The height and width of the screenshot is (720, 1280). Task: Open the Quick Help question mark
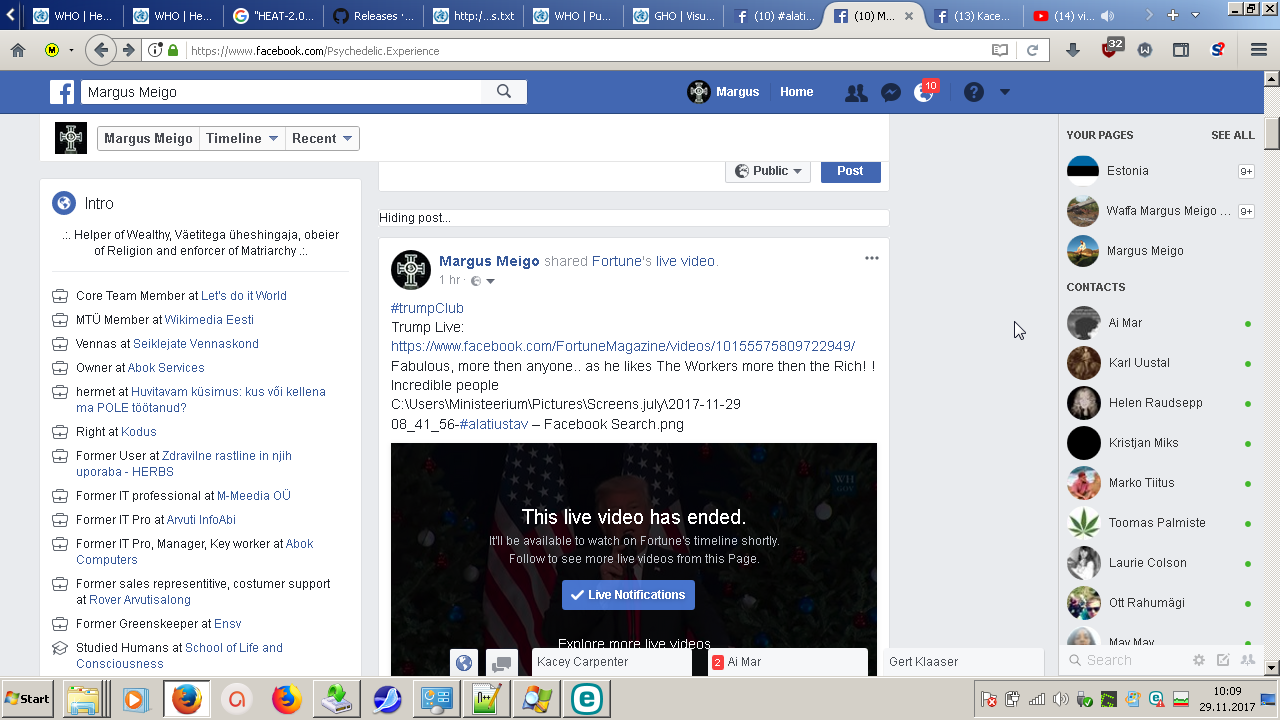point(974,92)
